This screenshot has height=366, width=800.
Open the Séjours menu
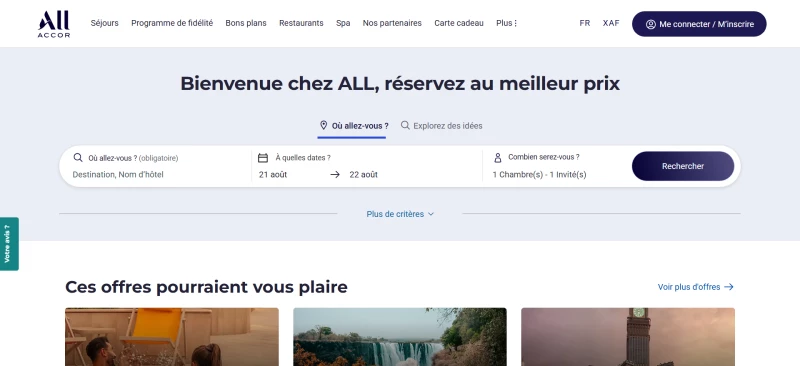(x=105, y=23)
